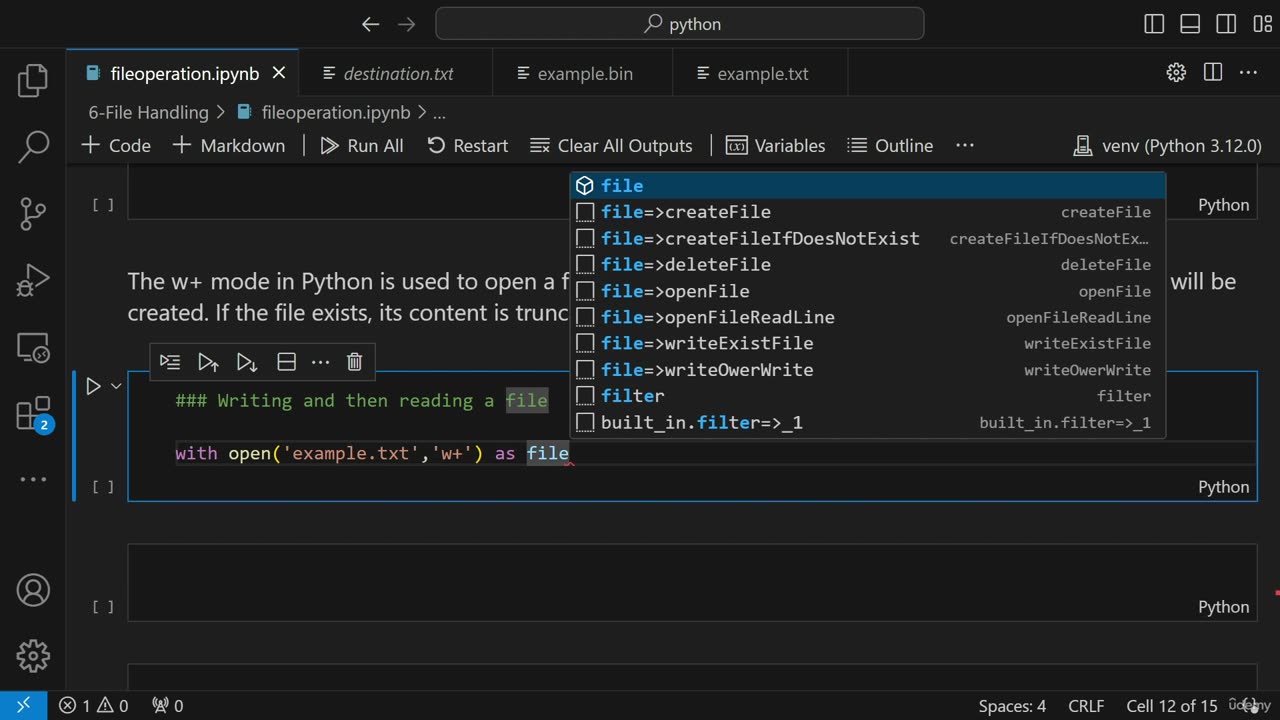Close the fileoperation.ipynb tab
Viewport: 1280px width, 720px height.
pos(279,73)
